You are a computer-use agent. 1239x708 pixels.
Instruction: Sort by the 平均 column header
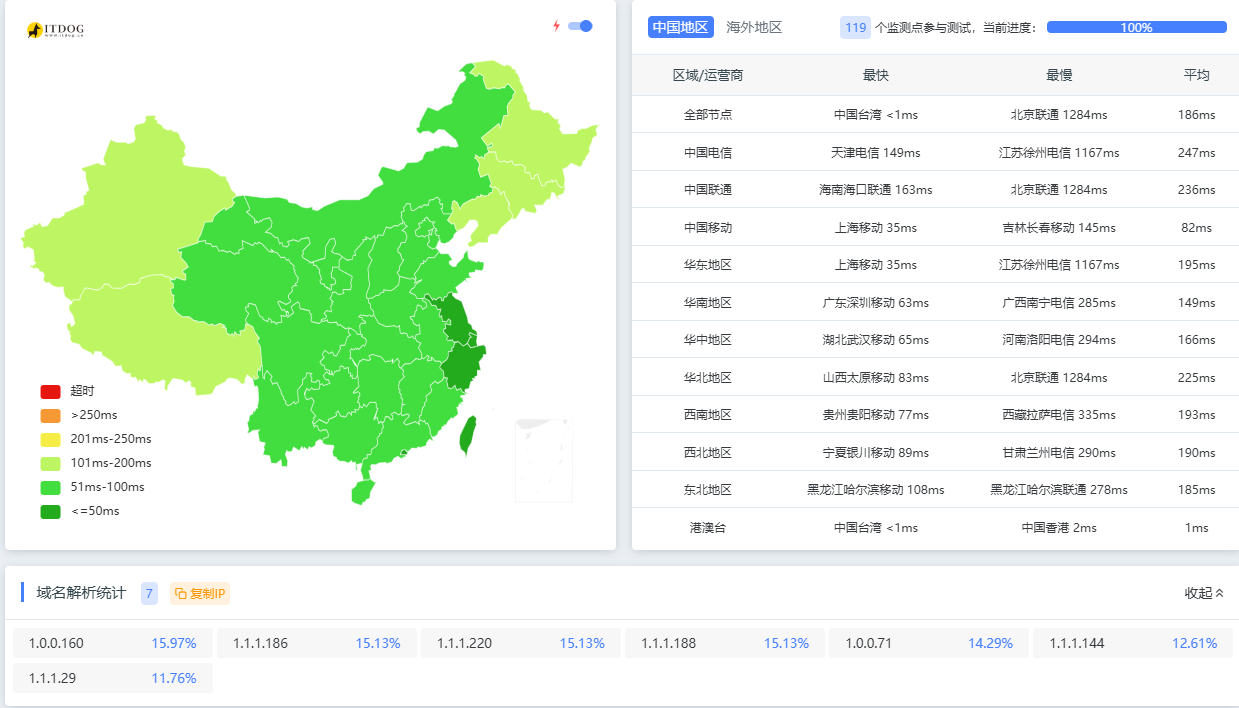point(1196,75)
